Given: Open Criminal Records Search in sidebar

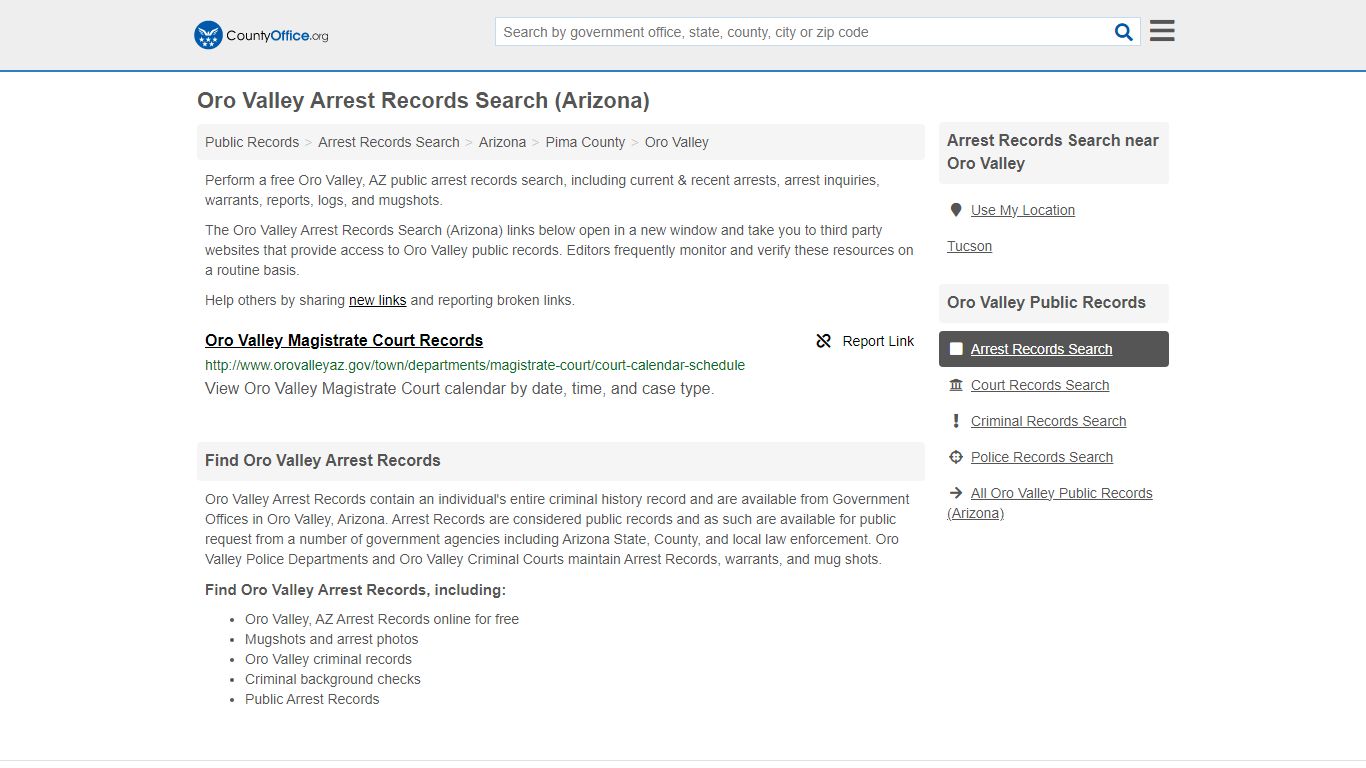Looking at the screenshot, I should pyautogui.click(x=1049, y=421).
